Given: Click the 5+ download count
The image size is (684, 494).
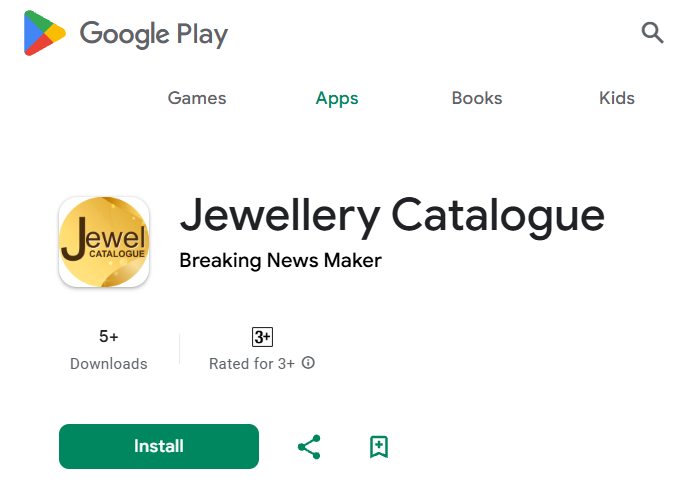Looking at the screenshot, I should [x=109, y=336].
